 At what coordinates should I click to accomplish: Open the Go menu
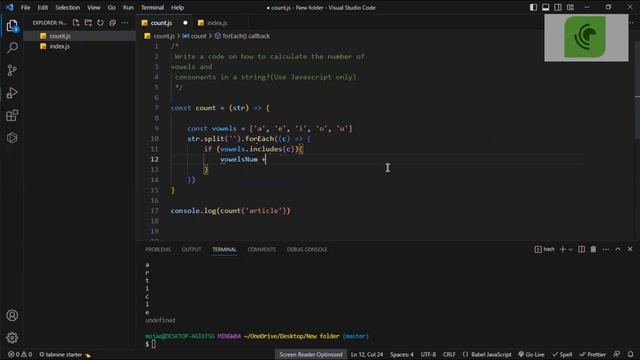click(111, 7)
